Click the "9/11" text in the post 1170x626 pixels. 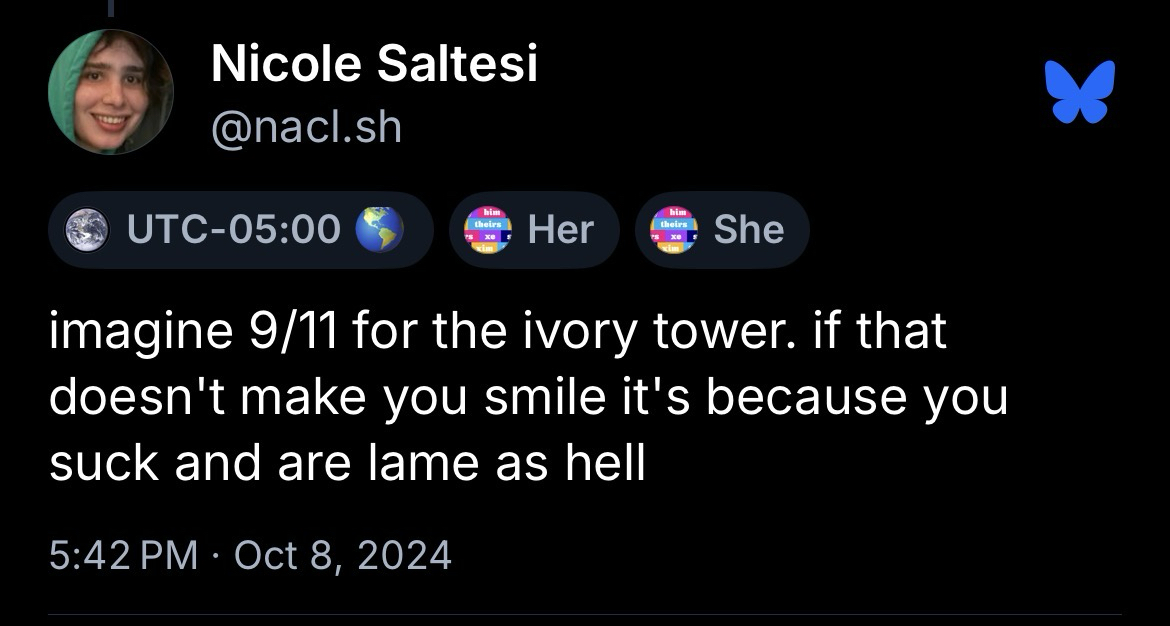coord(292,332)
